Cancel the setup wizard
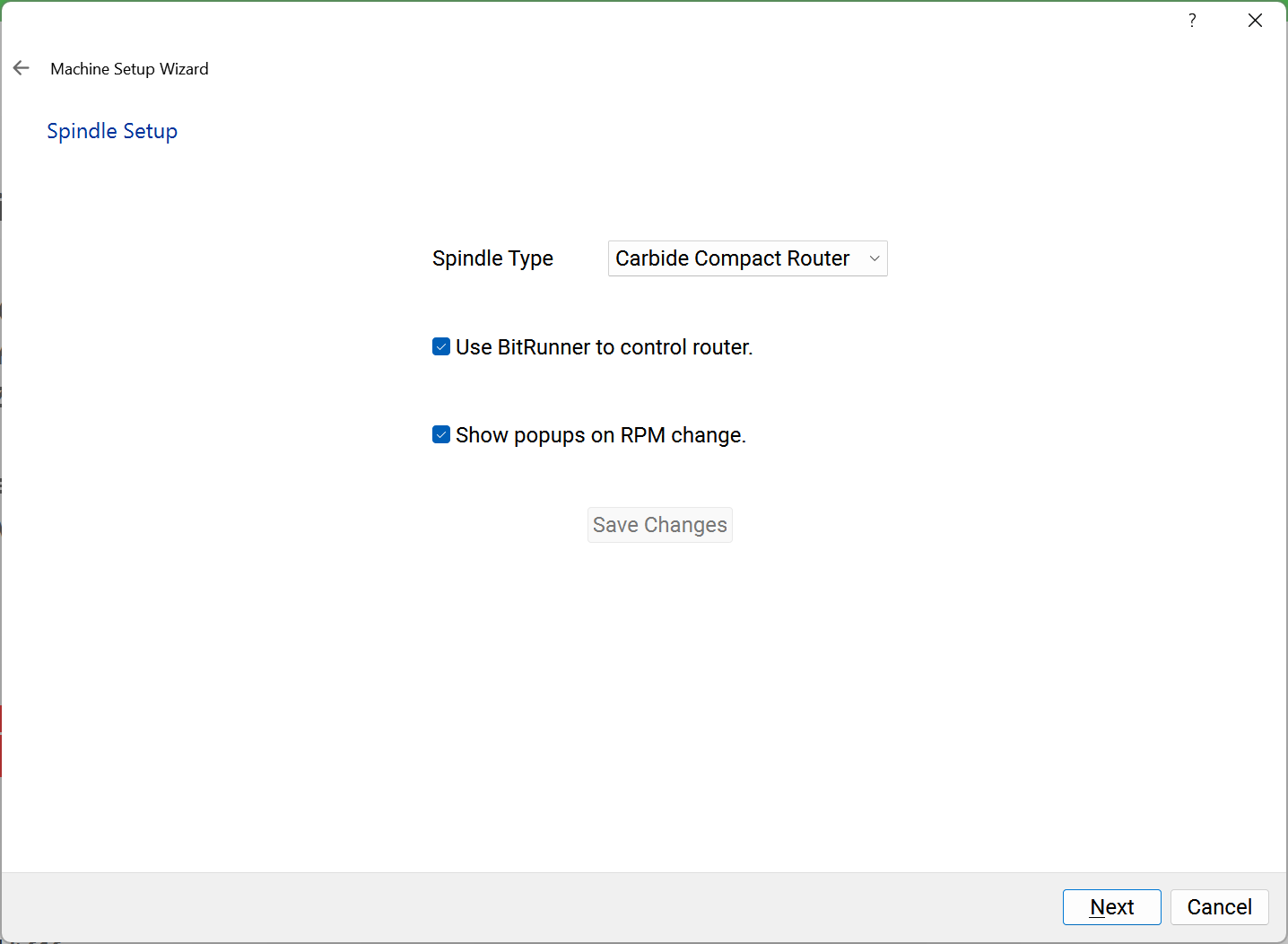Viewport: 1288px width, 944px height. [1220, 907]
